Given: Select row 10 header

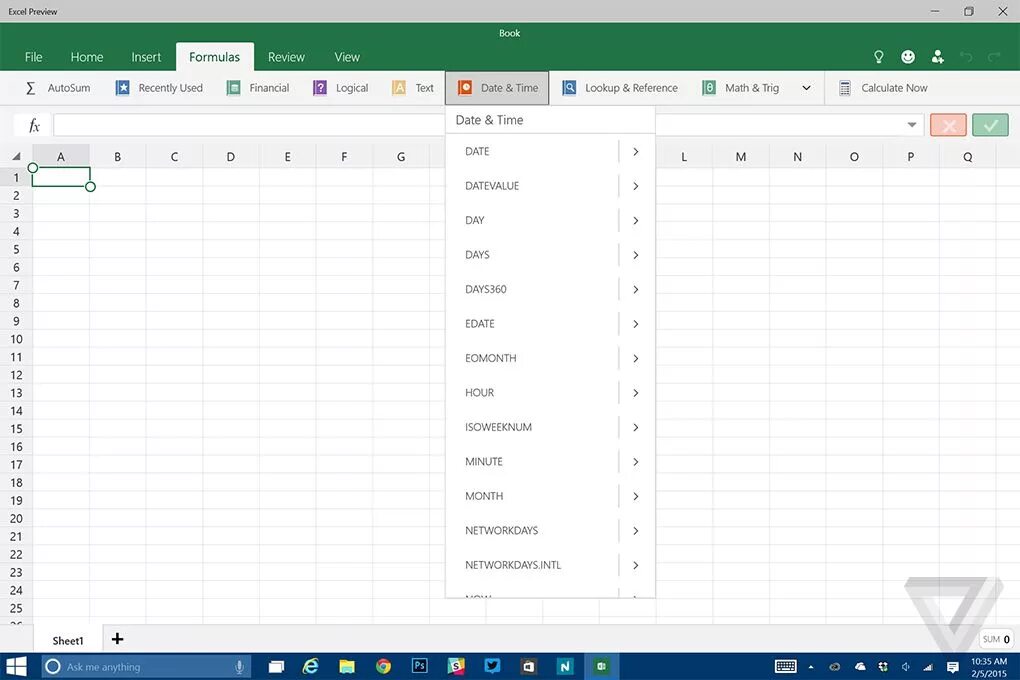Looking at the screenshot, I should pyautogui.click(x=16, y=339).
